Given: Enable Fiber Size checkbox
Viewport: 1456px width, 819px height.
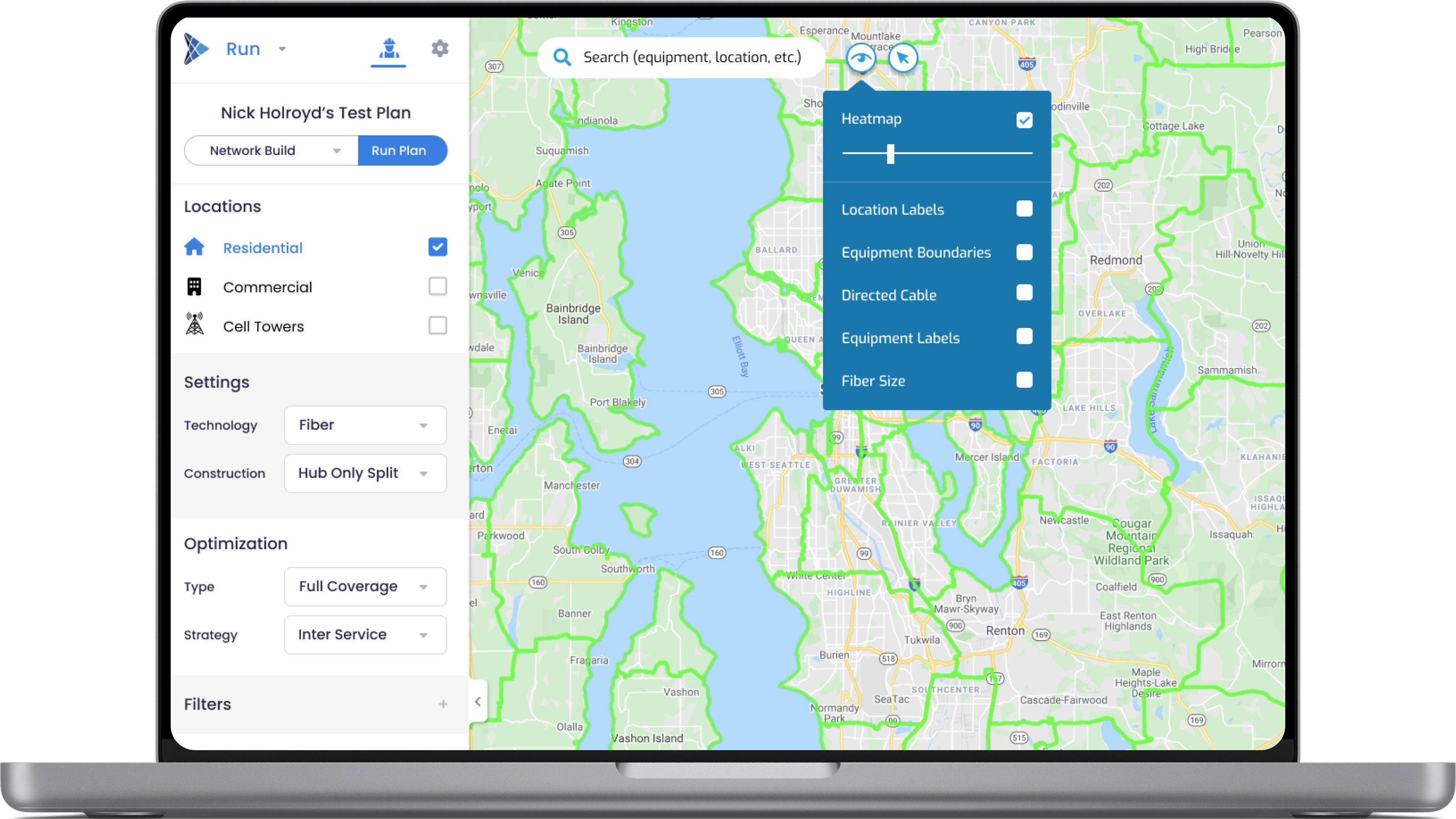Looking at the screenshot, I should [x=1024, y=379].
